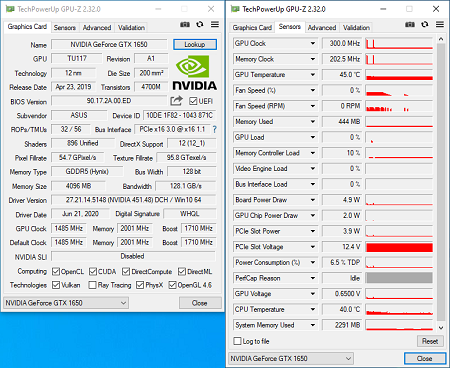
Task: Click the Reset button
Action: coord(430,341)
